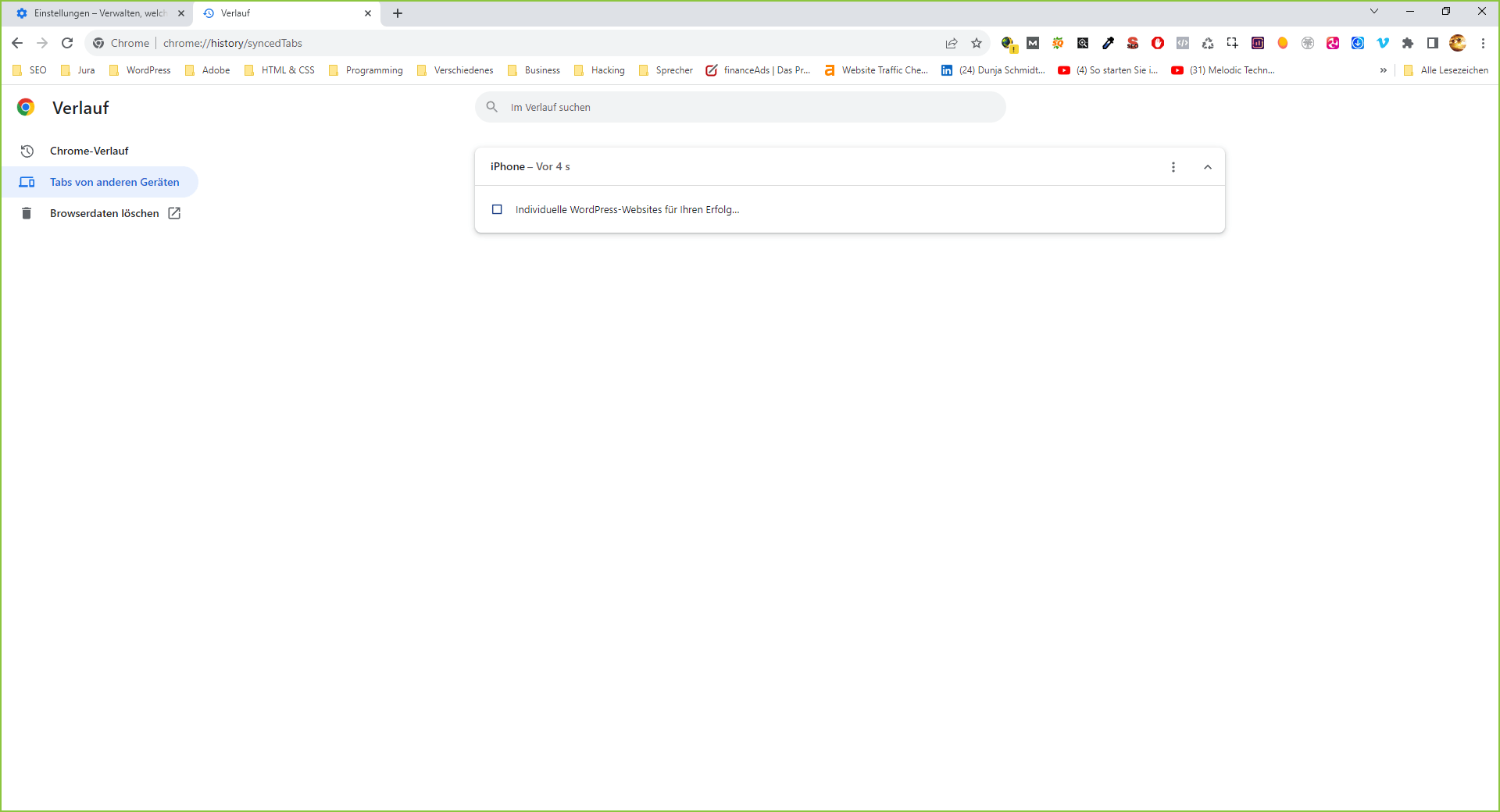The image size is (1500, 812).
Task: Click inside the Im Verlauf suchen search field
Action: [740, 107]
